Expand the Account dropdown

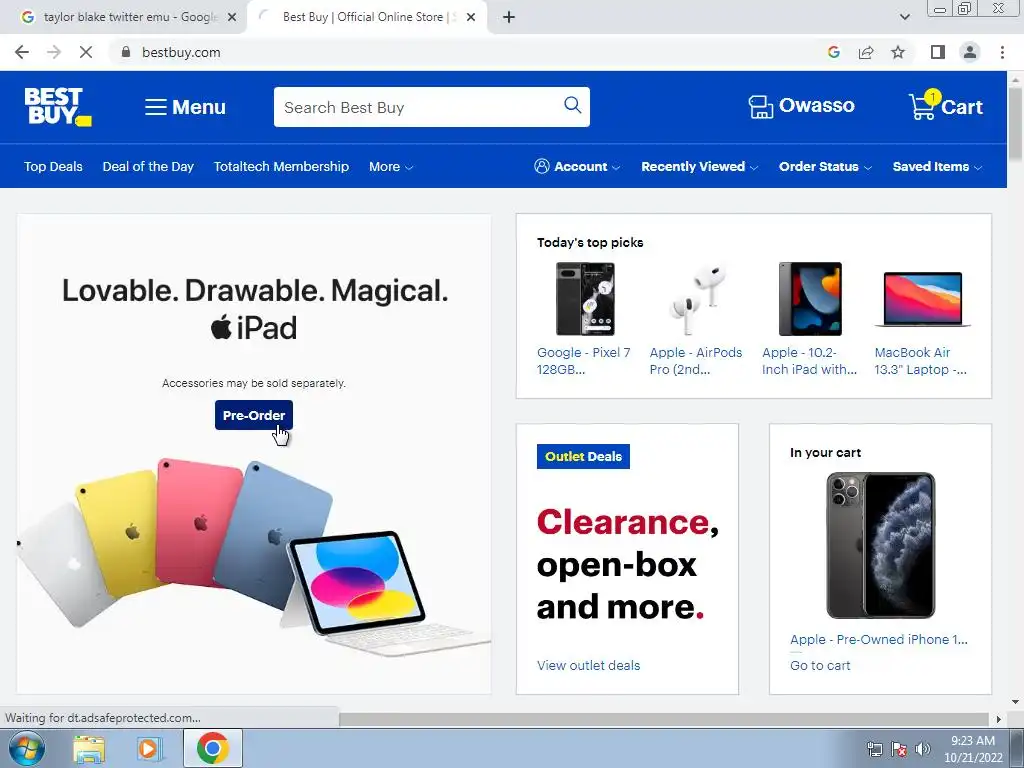577,167
